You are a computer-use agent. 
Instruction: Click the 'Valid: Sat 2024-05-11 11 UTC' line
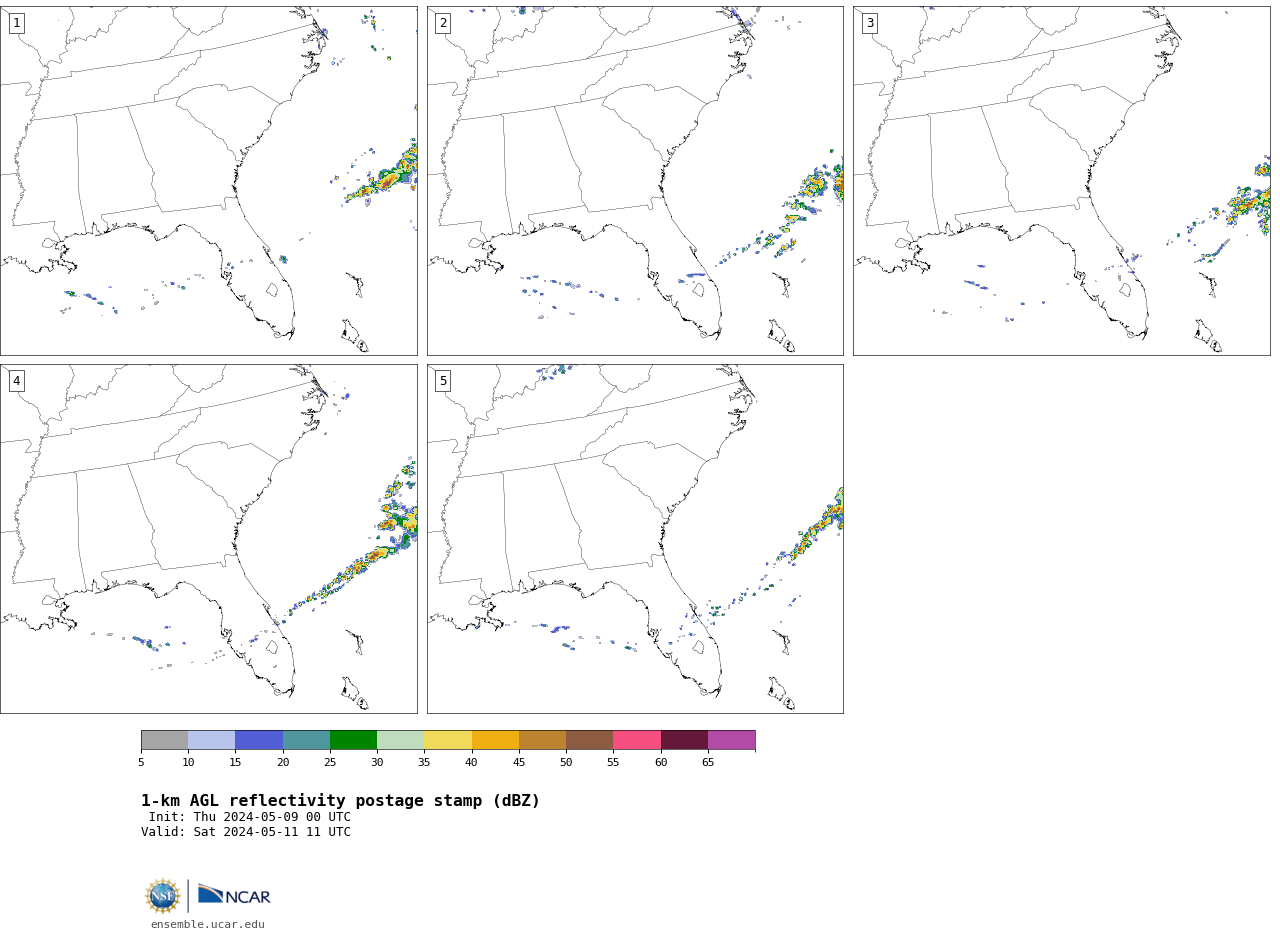246,832
